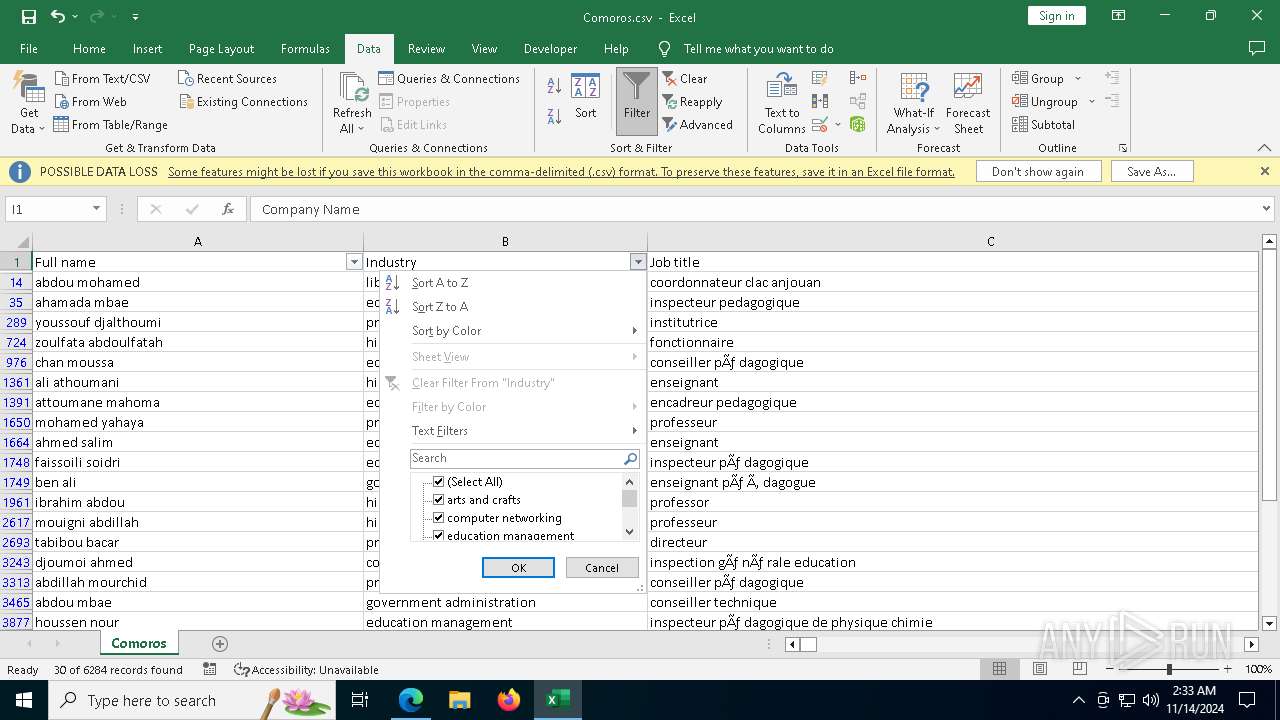
Task: Open the Get Data menu
Action: pyautogui.click(x=28, y=103)
